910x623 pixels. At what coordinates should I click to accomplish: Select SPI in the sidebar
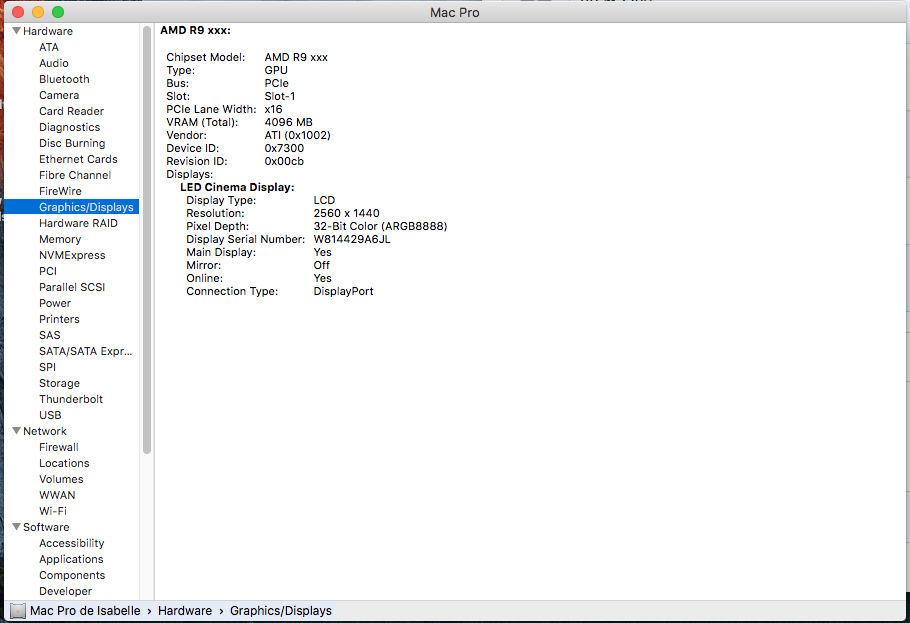point(48,367)
